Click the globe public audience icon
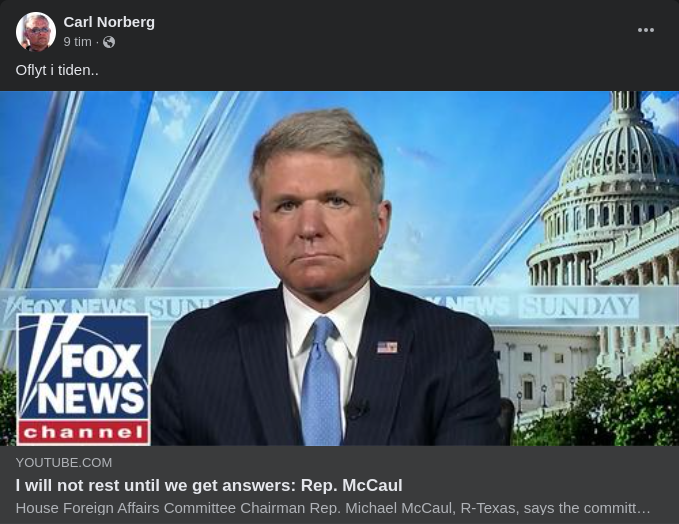 (x=109, y=42)
